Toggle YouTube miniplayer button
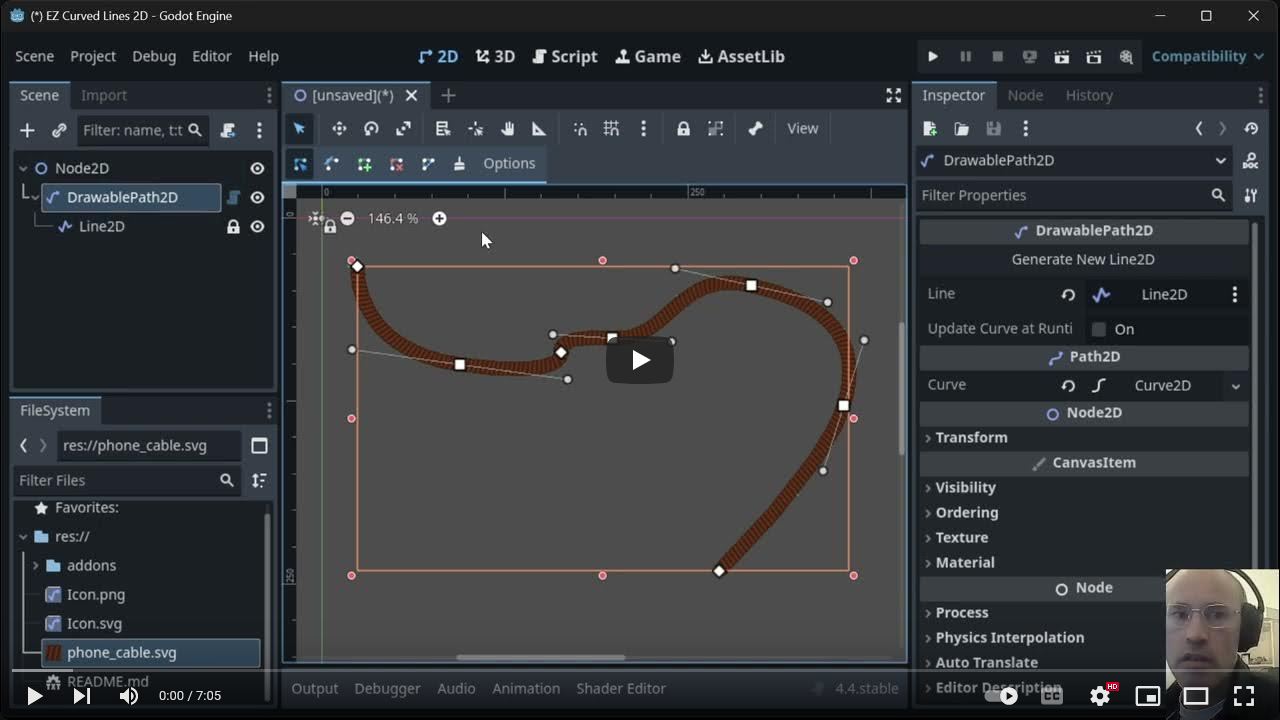 click(x=1148, y=696)
